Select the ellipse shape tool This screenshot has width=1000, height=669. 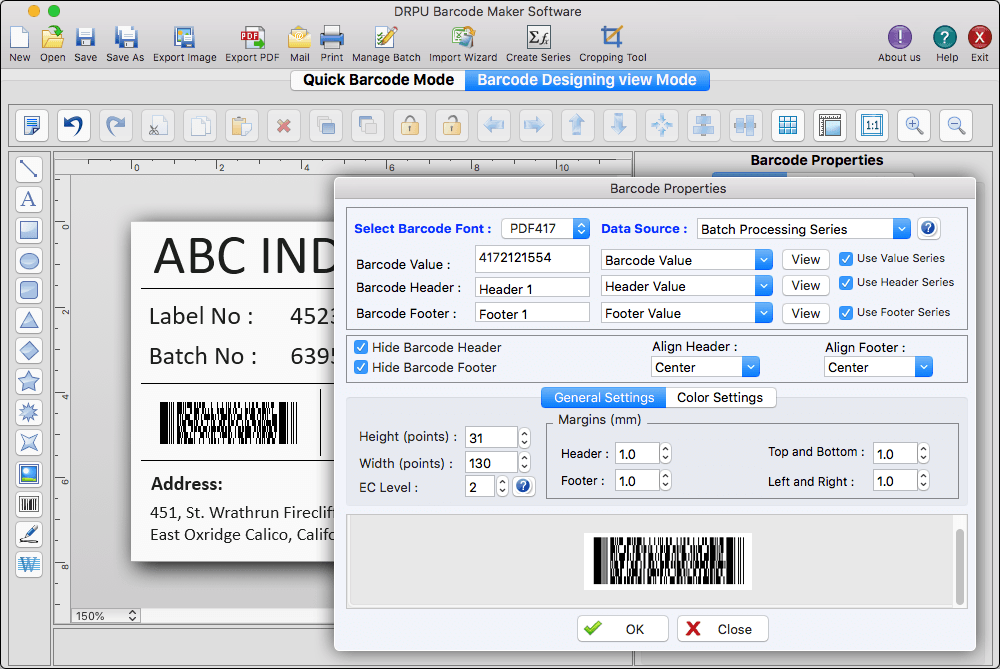29,260
